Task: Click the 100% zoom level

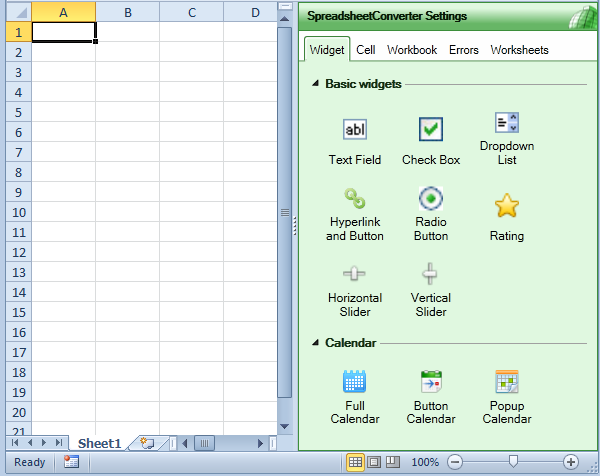Action: pyautogui.click(x=425, y=462)
